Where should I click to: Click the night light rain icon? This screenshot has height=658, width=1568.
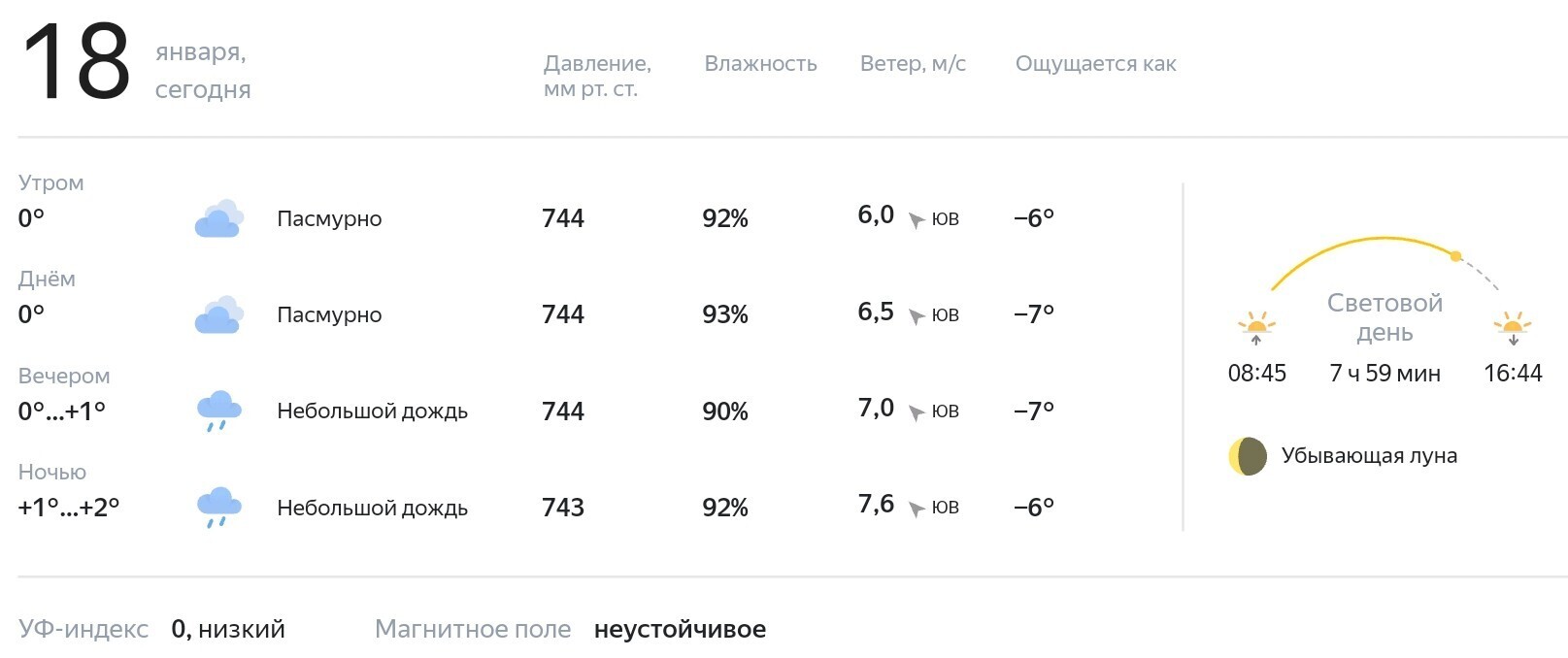[218, 508]
